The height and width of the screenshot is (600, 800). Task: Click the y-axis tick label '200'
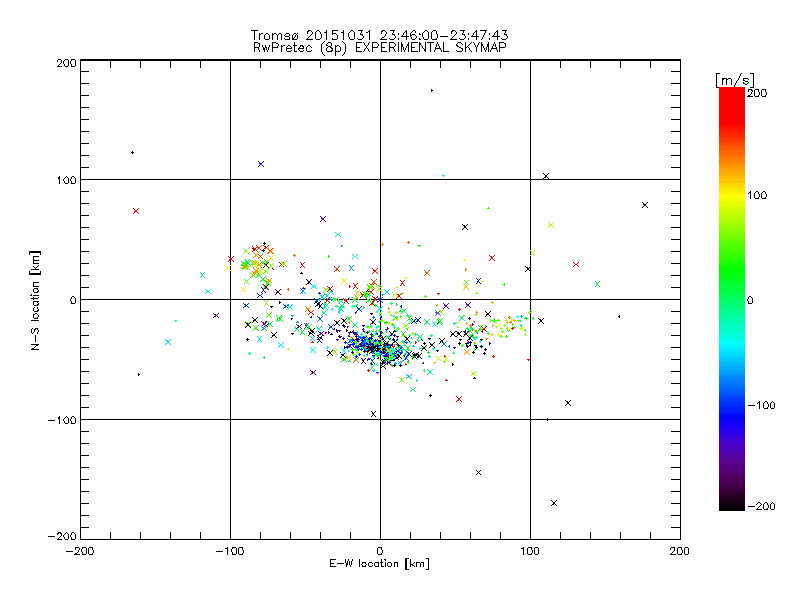(x=66, y=63)
